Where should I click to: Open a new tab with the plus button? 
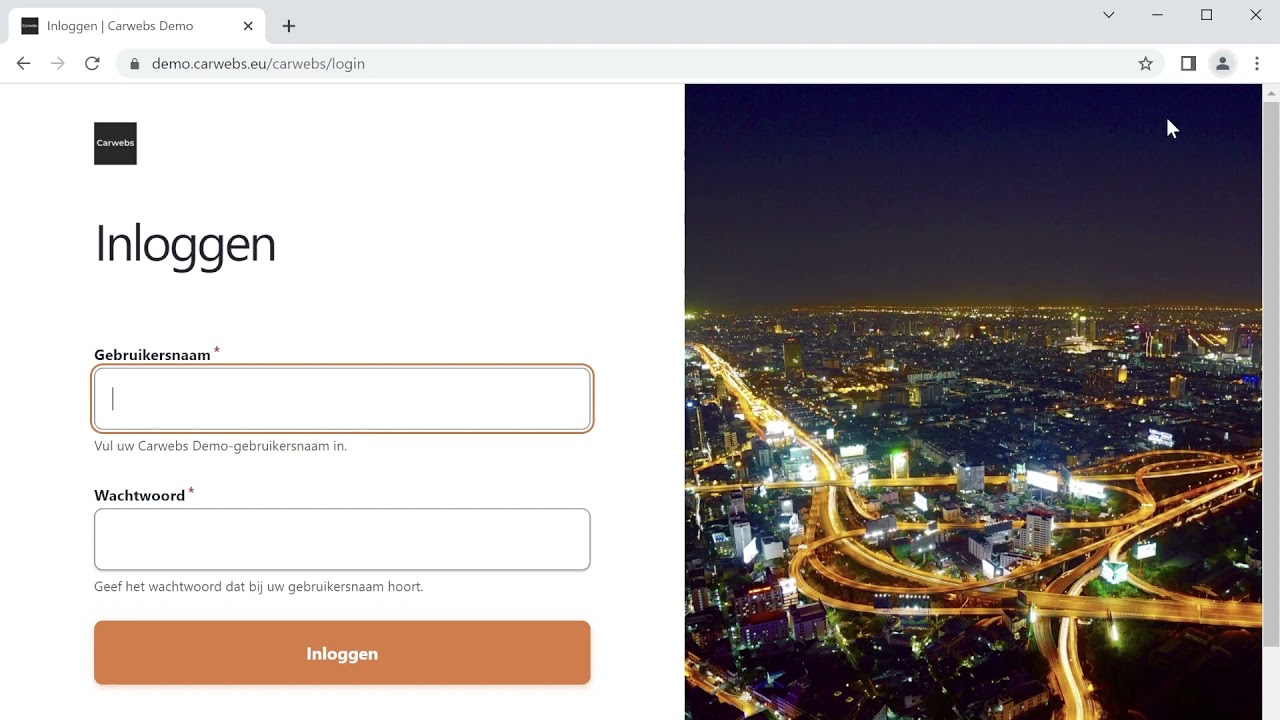[x=289, y=26]
